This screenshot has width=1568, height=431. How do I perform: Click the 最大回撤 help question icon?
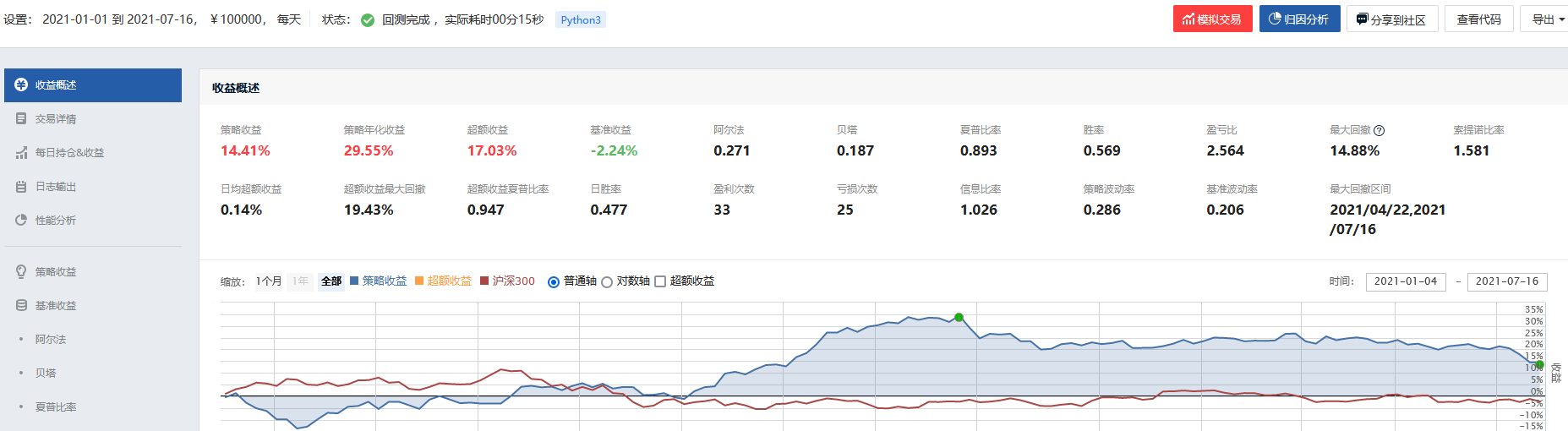pos(1379,130)
